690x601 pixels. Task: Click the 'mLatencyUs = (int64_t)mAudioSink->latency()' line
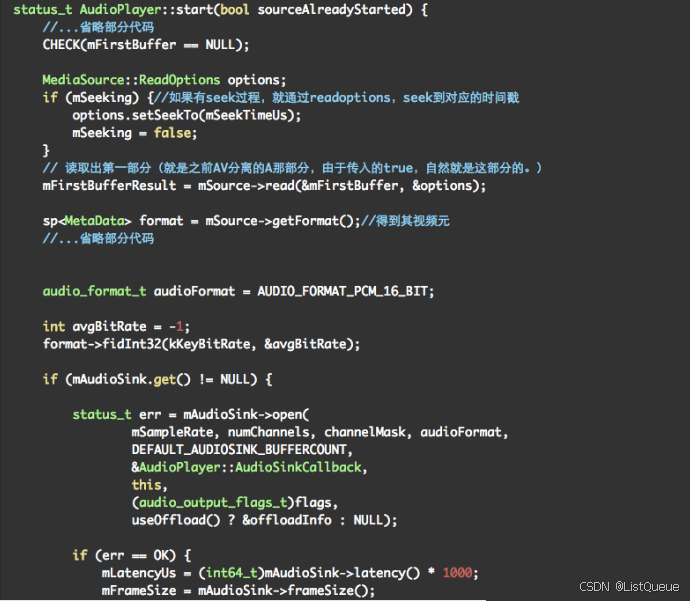tap(290, 573)
